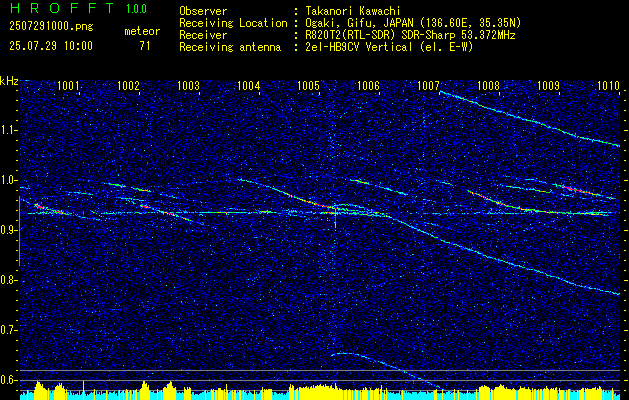
Task: Click the 1005 time axis marker
Action: pos(308,85)
